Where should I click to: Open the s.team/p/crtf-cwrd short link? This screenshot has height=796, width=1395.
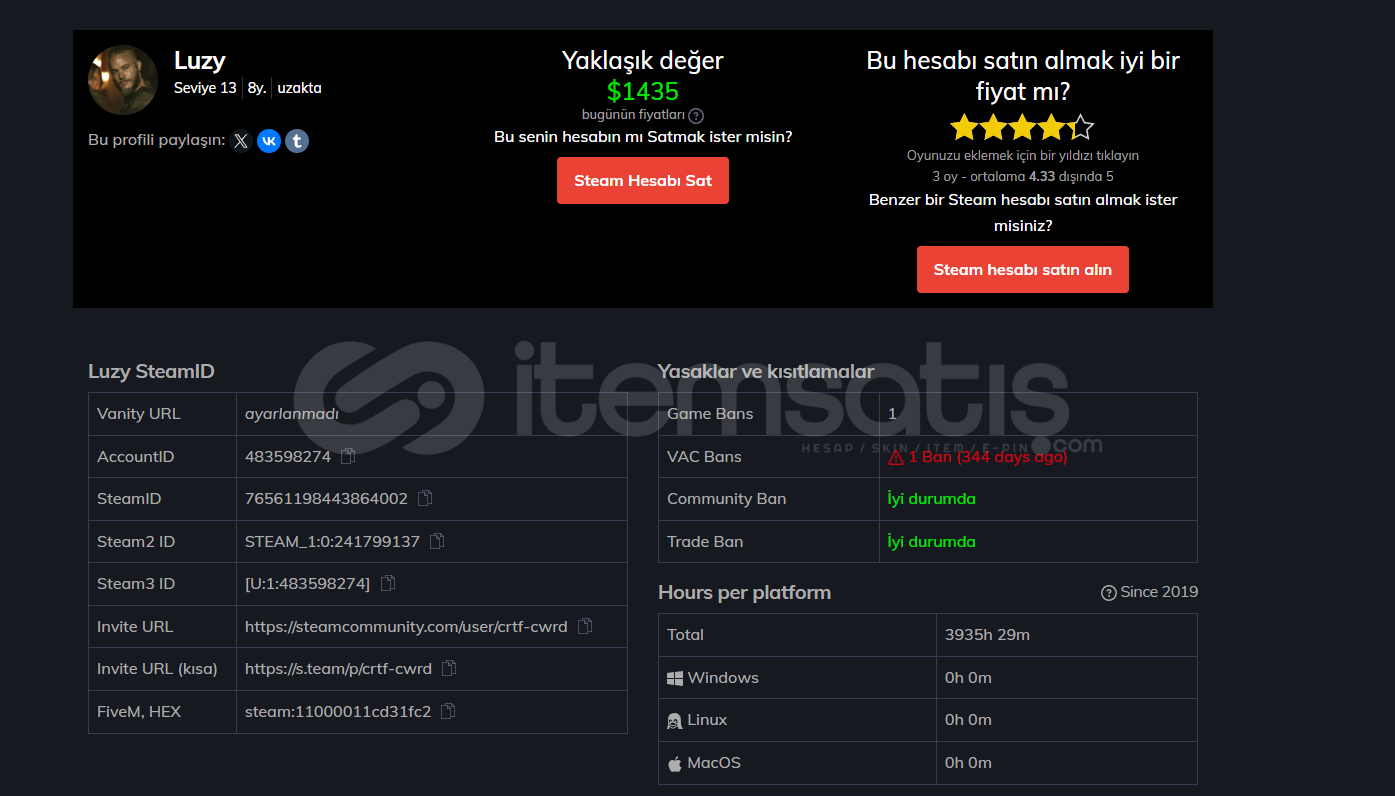coord(338,668)
